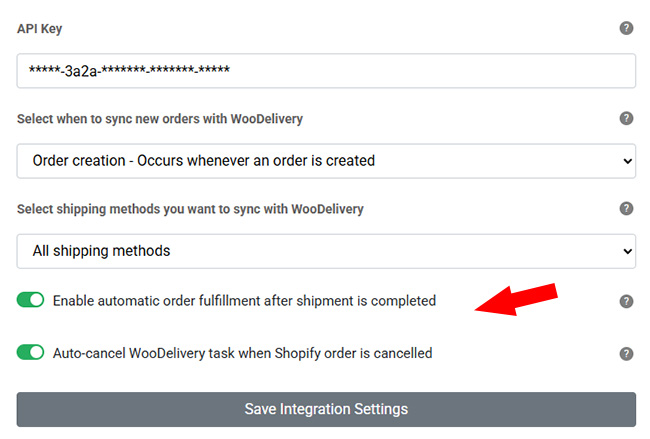Click 'Auto-cancel WooDelivery task' label text
The image size is (650, 439).
pyautogui.click(x=242, y=352)
